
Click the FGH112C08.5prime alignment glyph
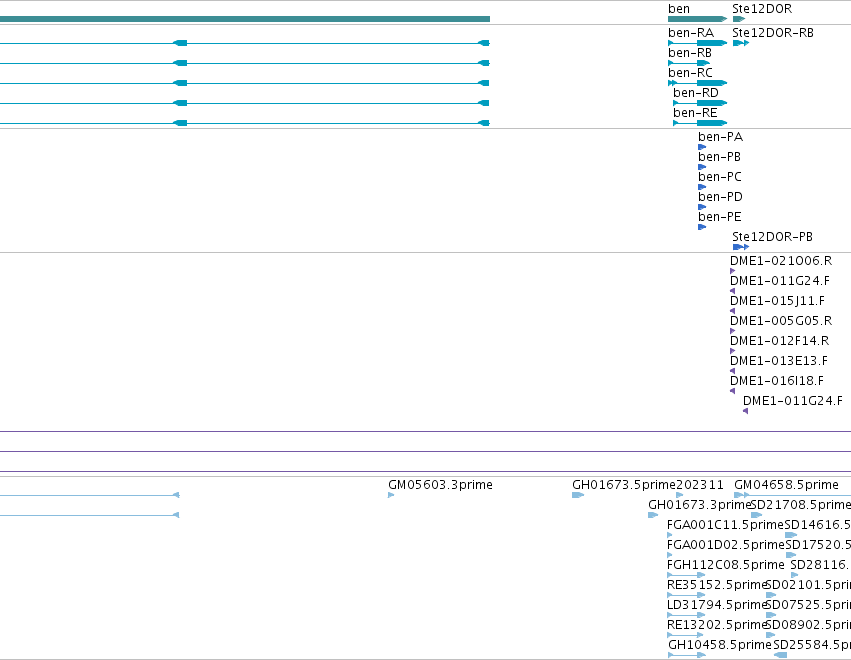pos(686,575)
